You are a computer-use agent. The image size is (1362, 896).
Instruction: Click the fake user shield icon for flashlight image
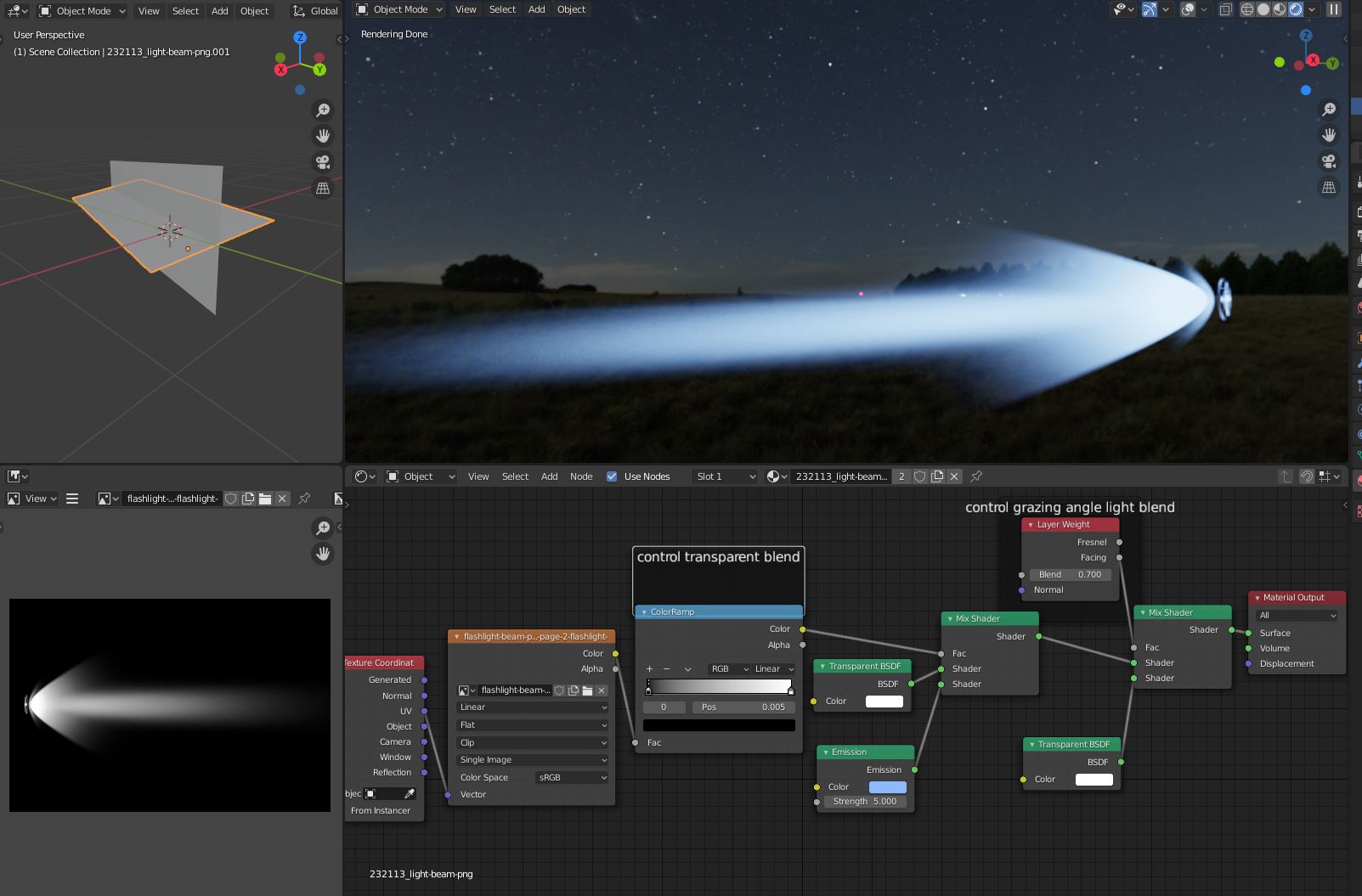tap(231, 499)
